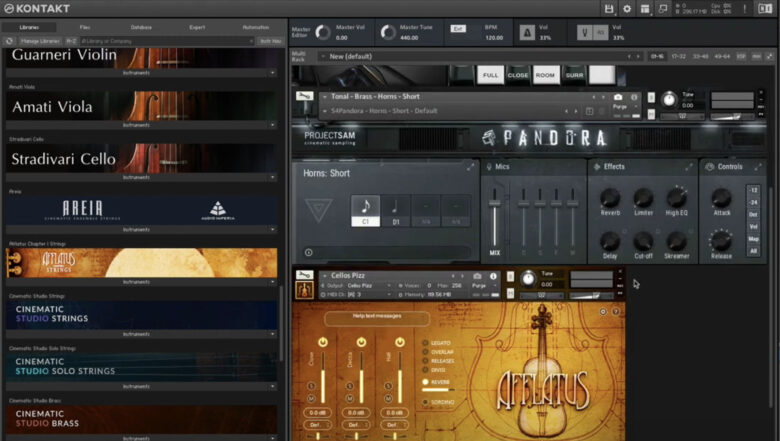The height and width of the screenshot is (441, 780).
Task: Click the Afflatus cello instrument icon
Action: click(304, 290)
